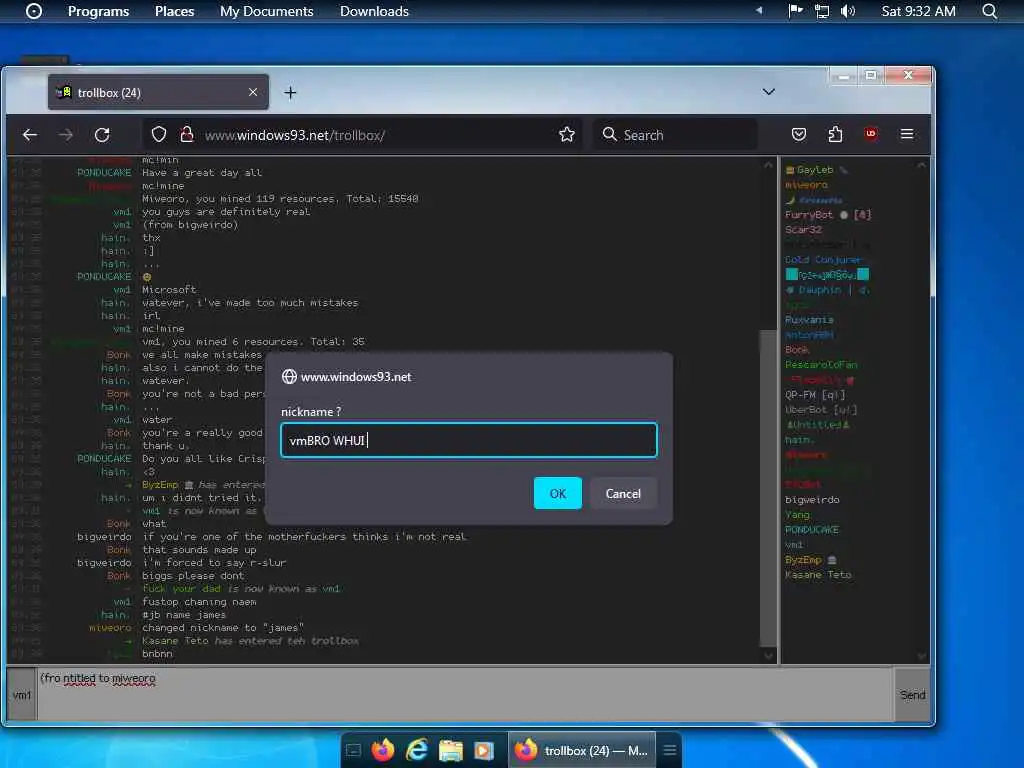This screenshot has height=768, width=1024.
Task: Launch Internet Explorer style browser icon
Action: pyautogui.click(x=417, y=750)
